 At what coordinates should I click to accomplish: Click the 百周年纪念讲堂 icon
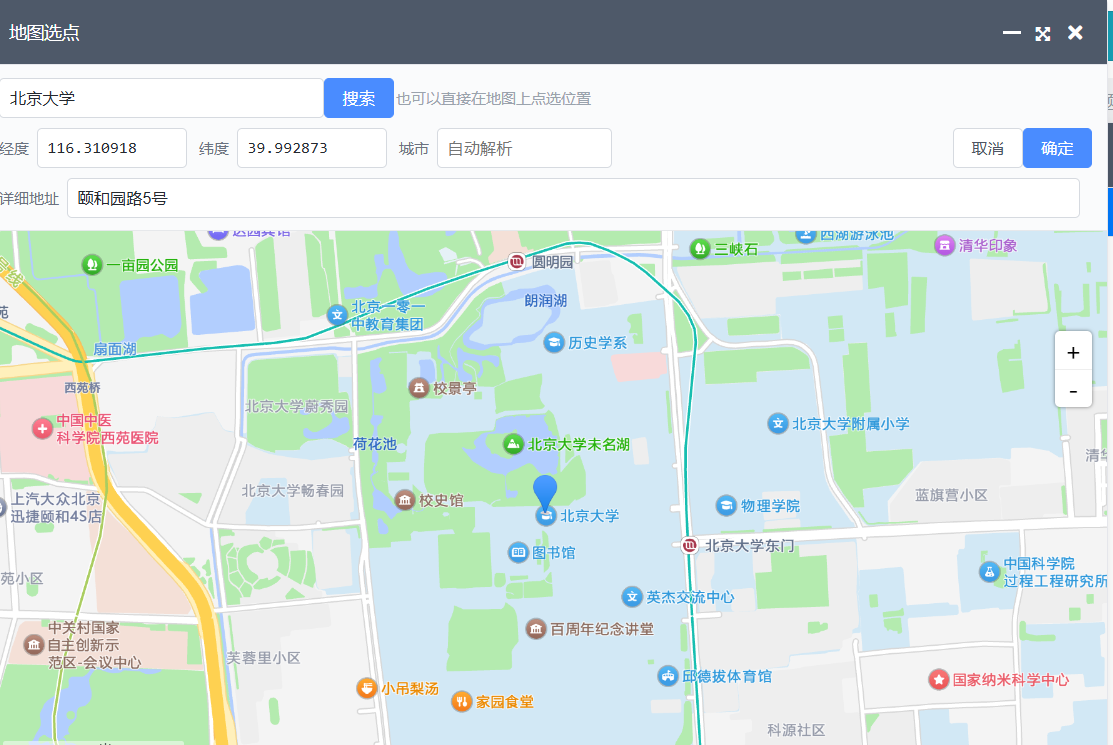coord(536,629)
